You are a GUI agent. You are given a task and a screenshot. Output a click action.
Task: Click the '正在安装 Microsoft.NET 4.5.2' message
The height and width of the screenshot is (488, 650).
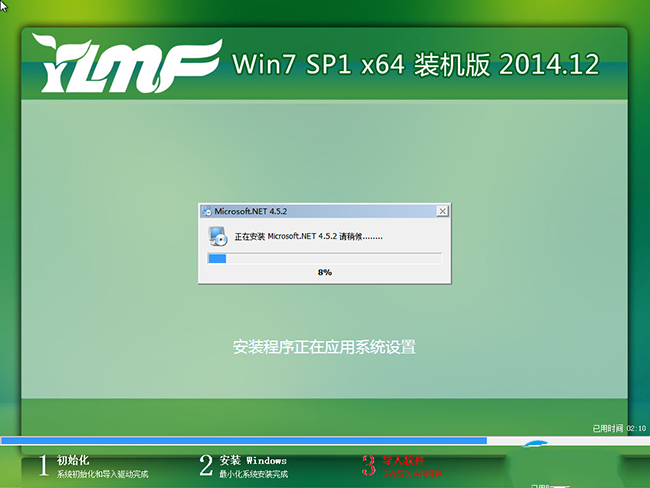pyautogui.click(x=308, y=238)
